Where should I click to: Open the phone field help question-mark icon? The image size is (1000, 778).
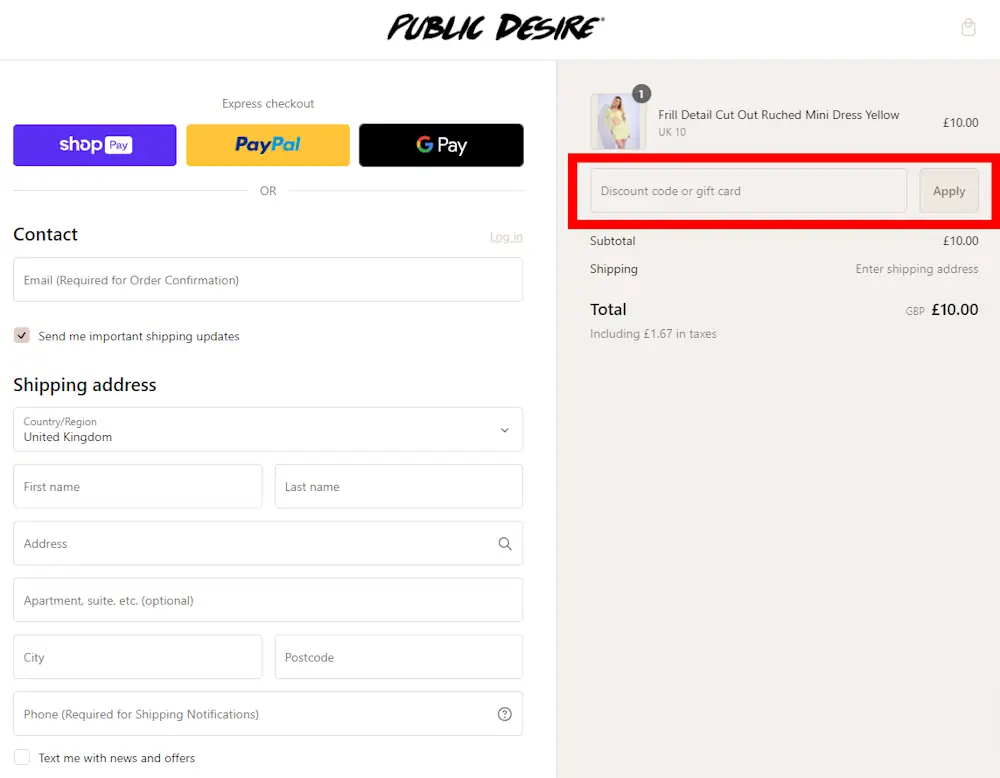click(x=504, y=714)
